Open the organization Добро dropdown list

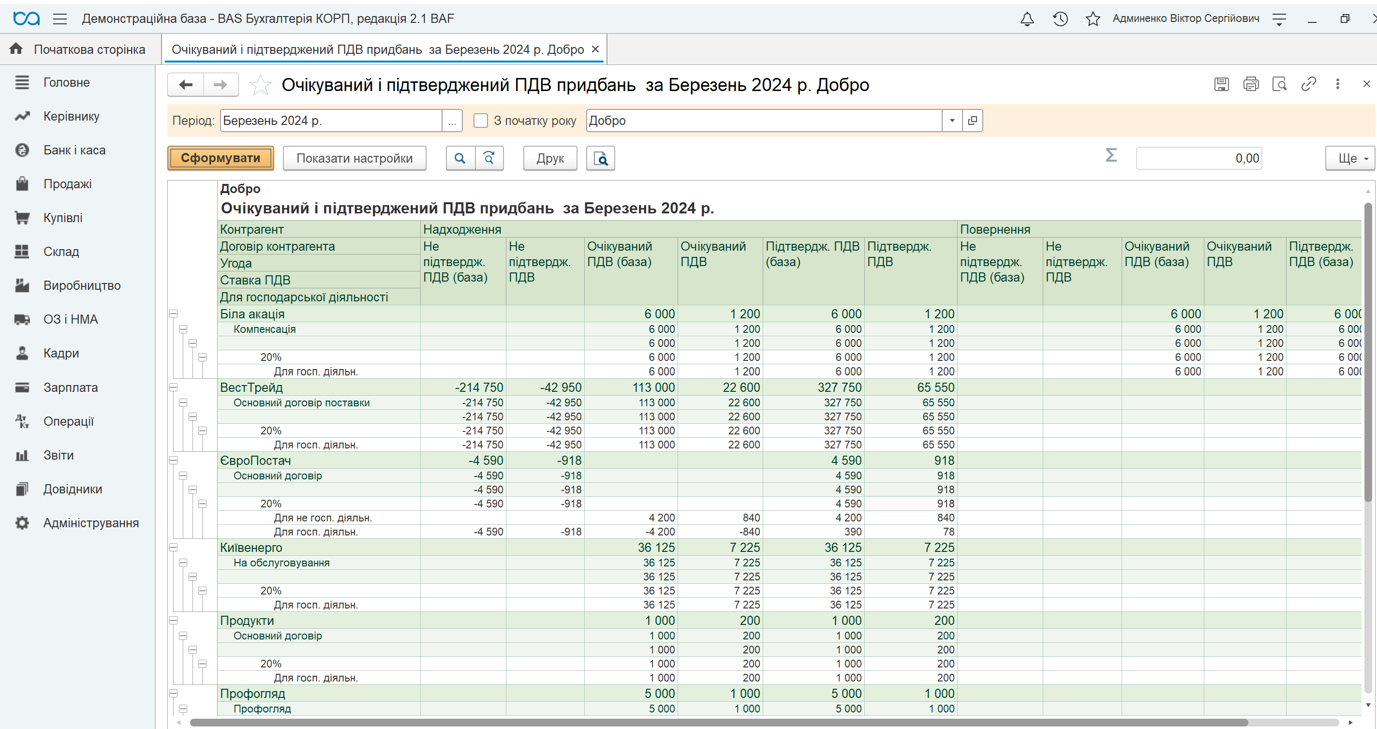(x=952, y=121)
